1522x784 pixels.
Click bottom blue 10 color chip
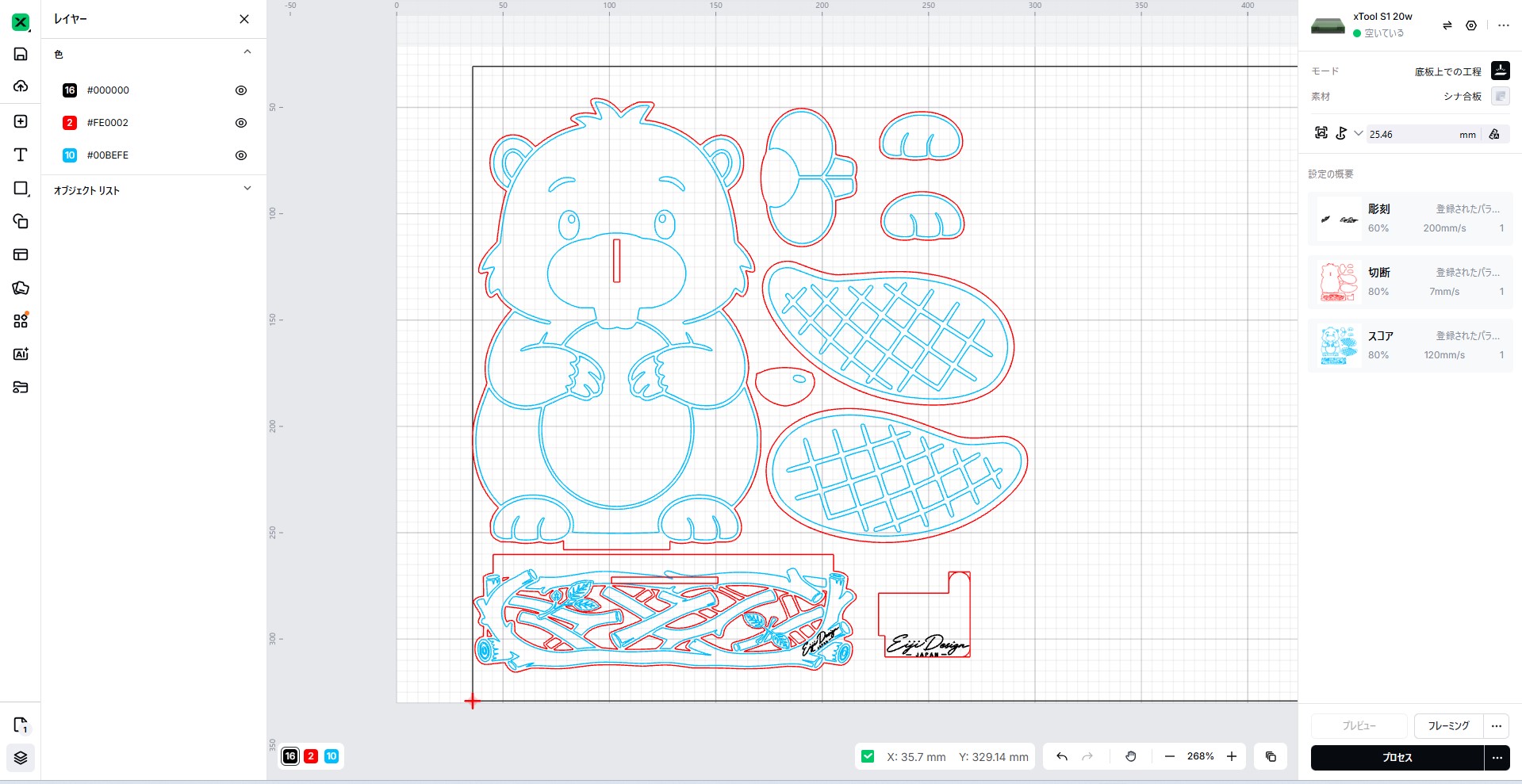(332, 756)
